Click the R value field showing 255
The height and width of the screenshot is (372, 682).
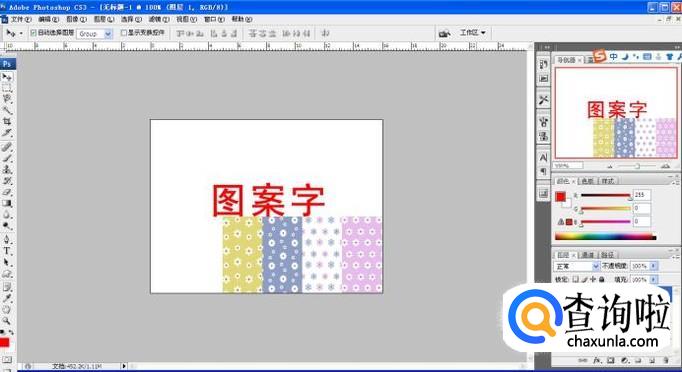click(x=642, y=195)
